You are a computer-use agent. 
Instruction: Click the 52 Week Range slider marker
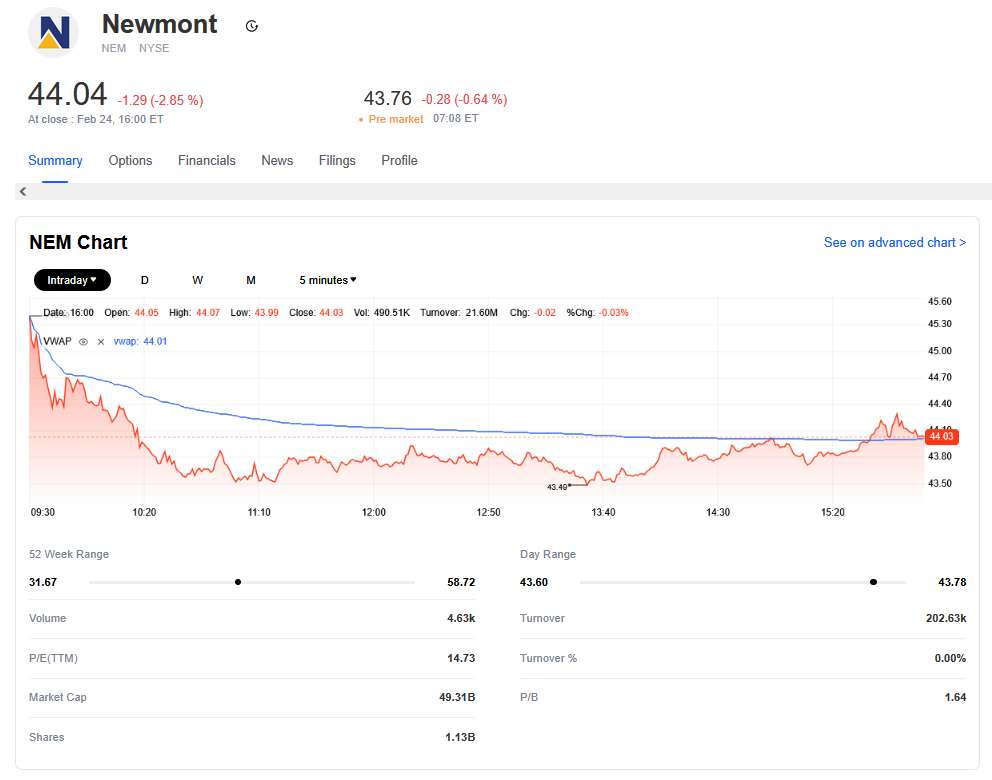tap(238, 582)
